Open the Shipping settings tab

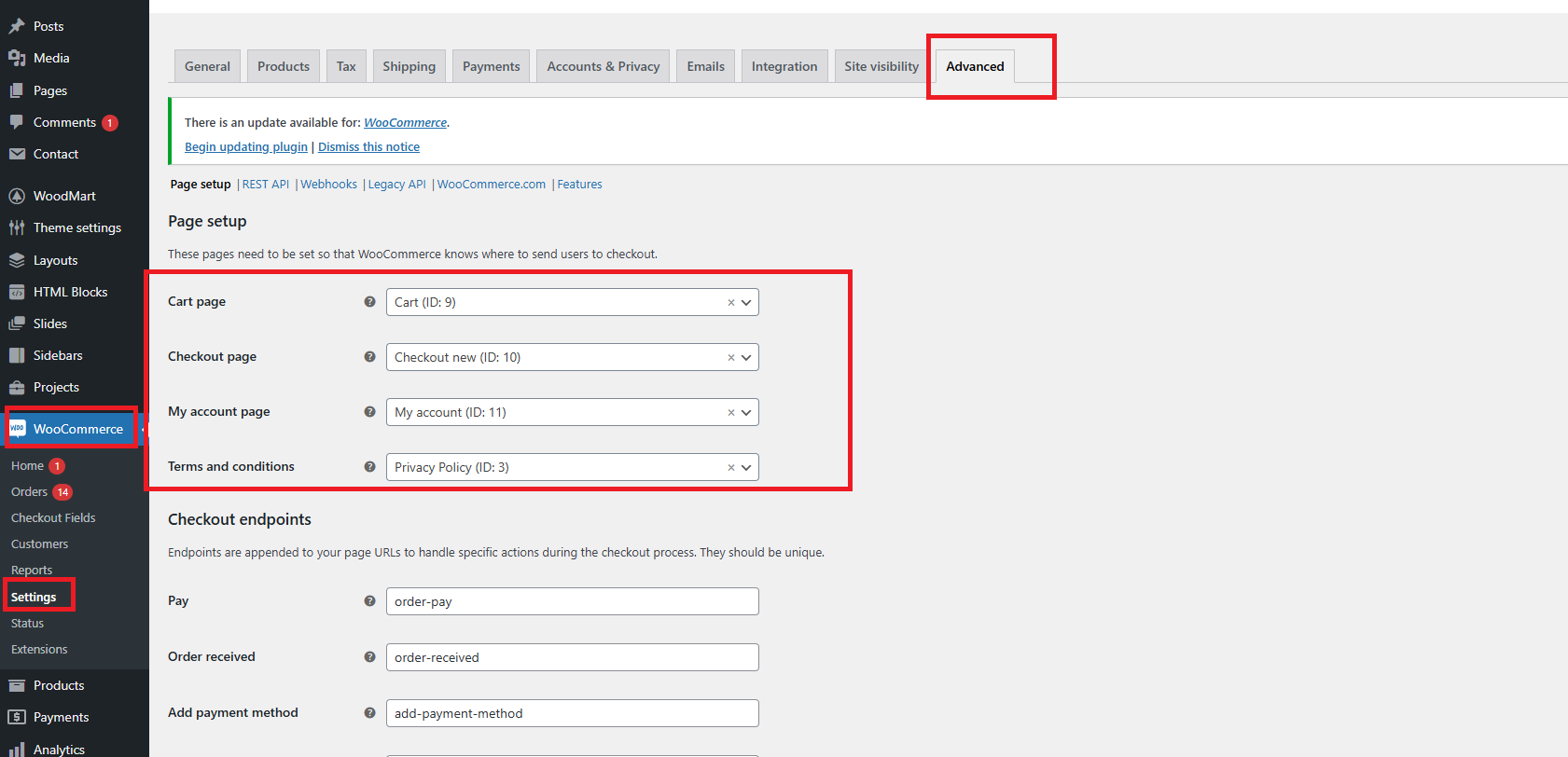(409, 66)
